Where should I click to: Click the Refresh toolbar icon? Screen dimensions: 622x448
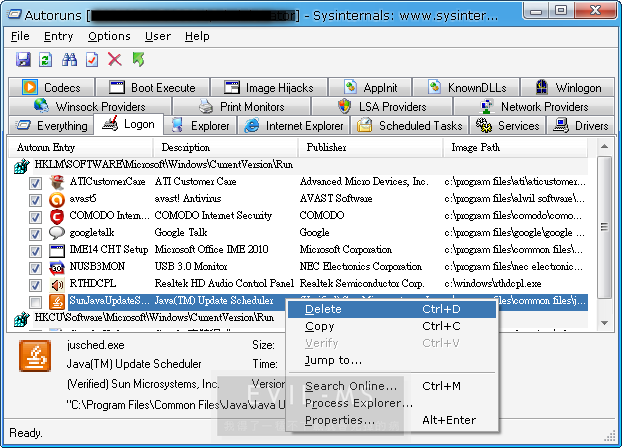tap(46, 60)
